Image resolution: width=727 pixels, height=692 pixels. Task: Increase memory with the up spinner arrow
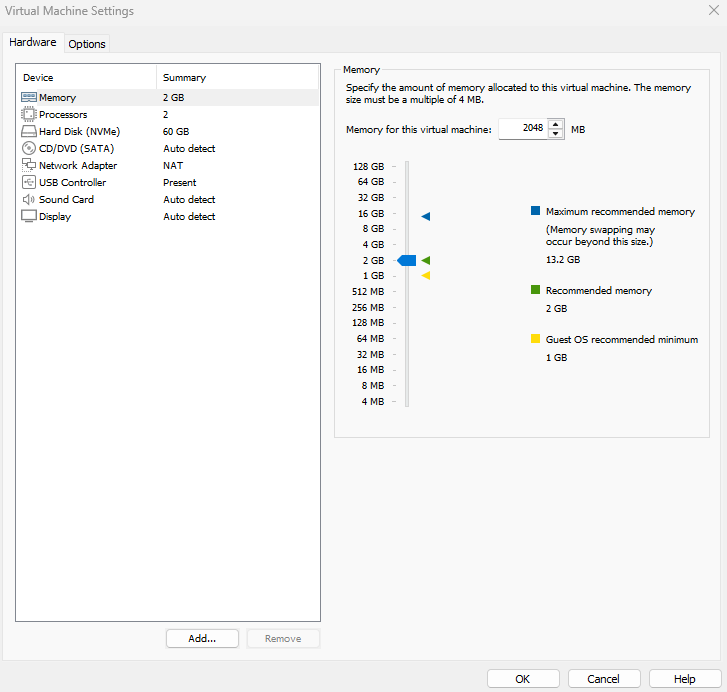click(555, 124)
